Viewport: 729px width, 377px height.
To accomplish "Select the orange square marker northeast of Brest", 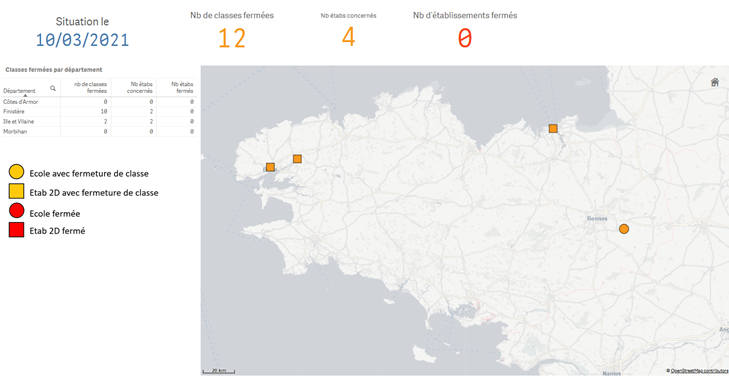I will coord(297,159).
